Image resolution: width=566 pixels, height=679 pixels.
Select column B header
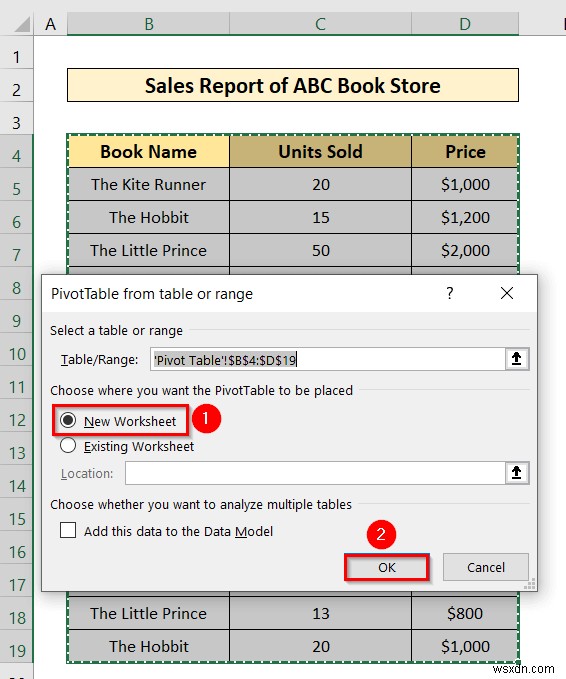[x=149, y=24]
